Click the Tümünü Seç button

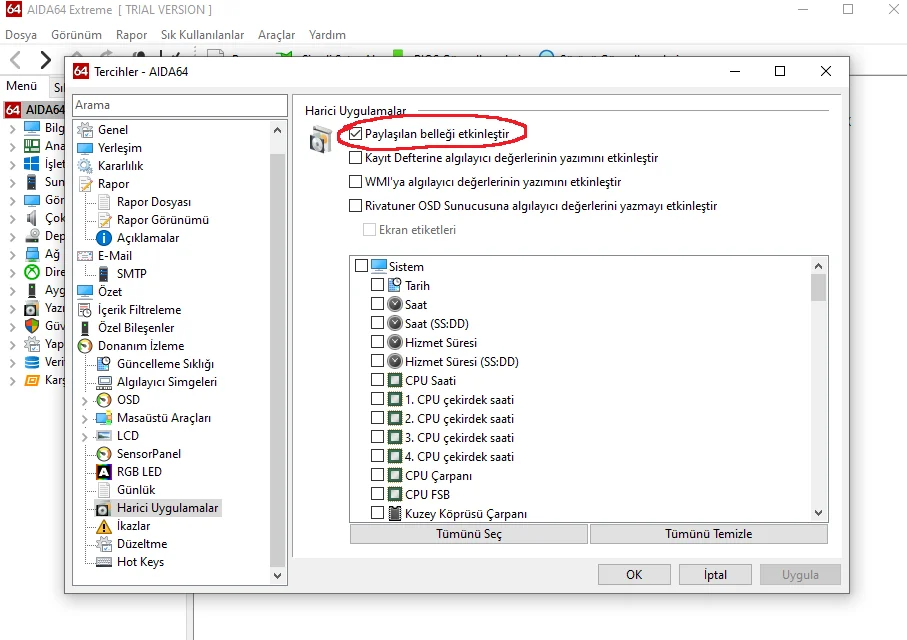(x=469, y=534)
